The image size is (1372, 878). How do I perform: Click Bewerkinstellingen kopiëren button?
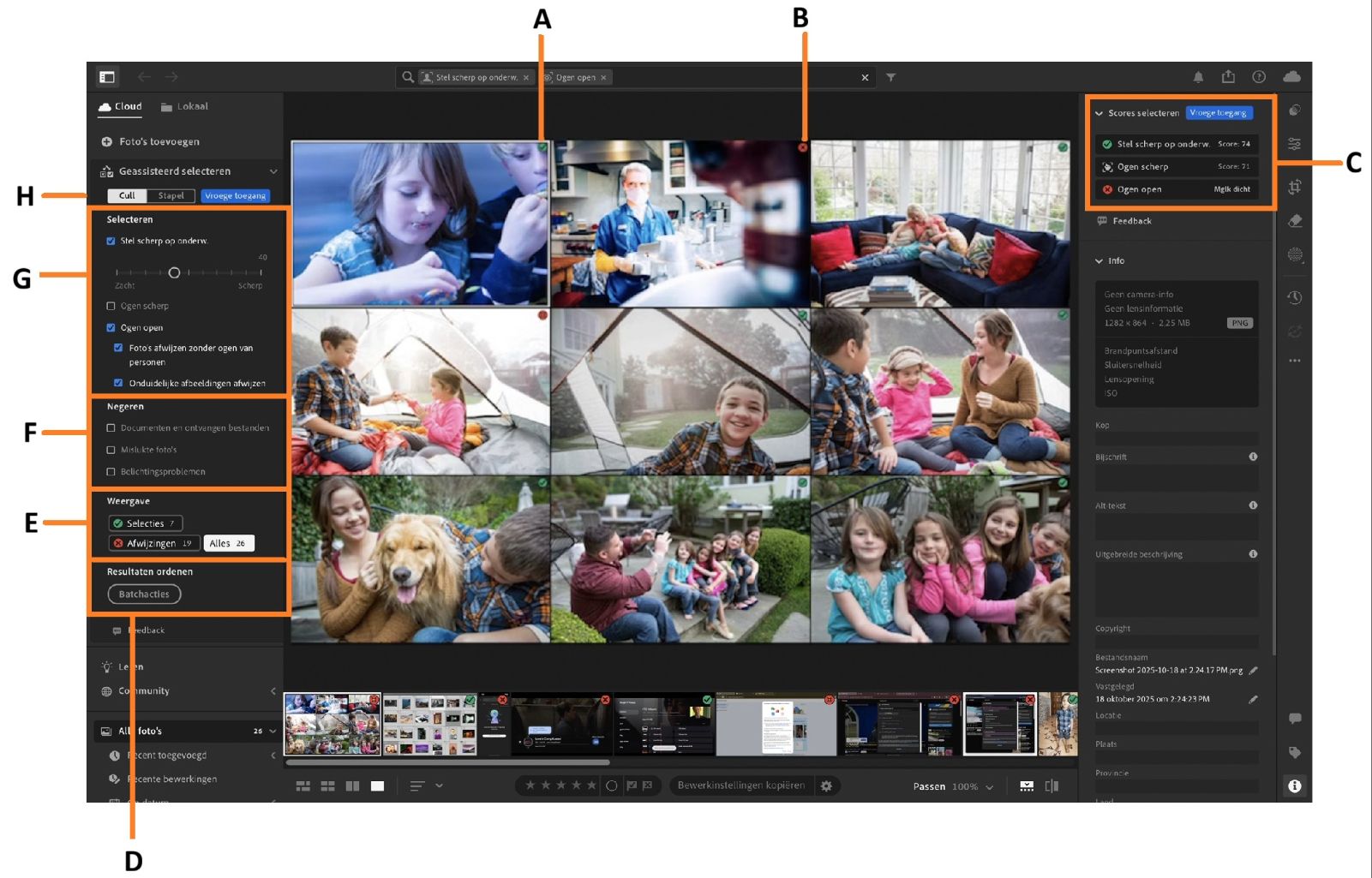742,785
